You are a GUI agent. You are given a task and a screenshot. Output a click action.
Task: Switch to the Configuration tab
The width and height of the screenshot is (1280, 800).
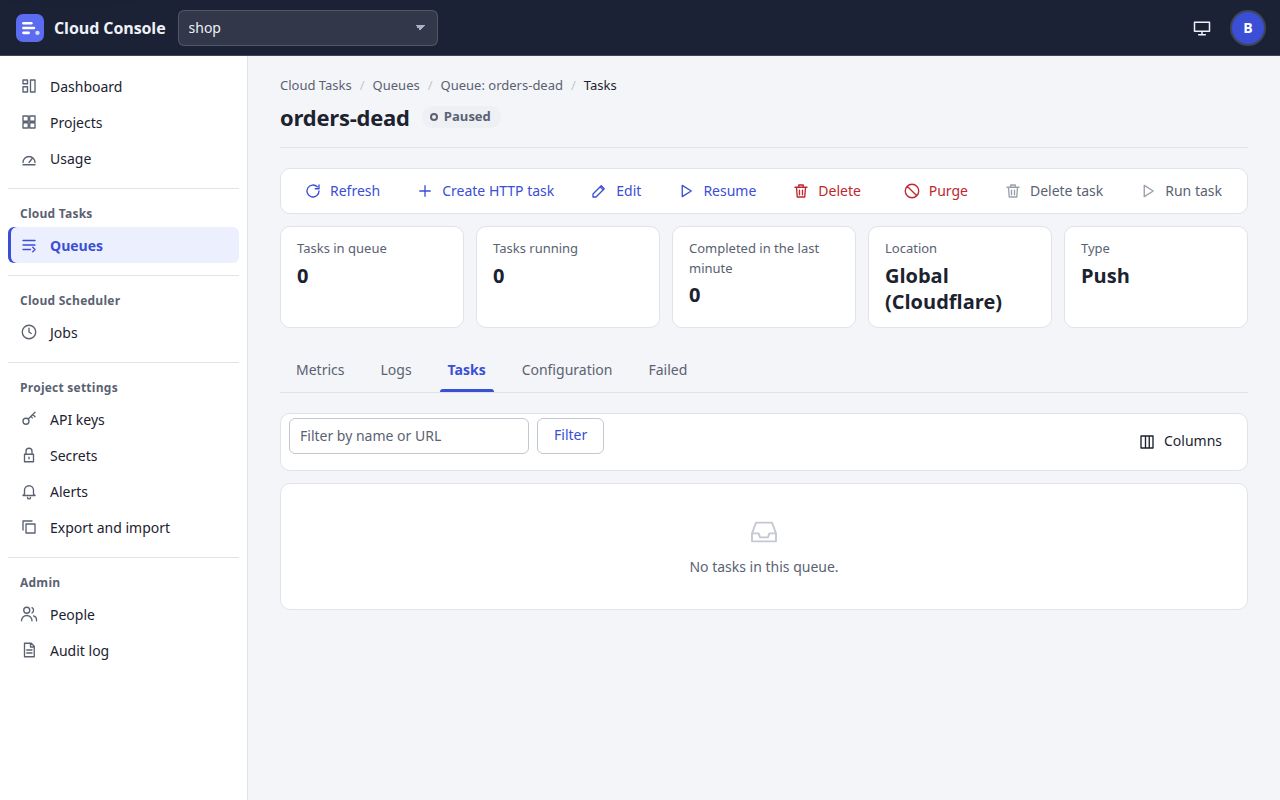click(x=567, y=370)
